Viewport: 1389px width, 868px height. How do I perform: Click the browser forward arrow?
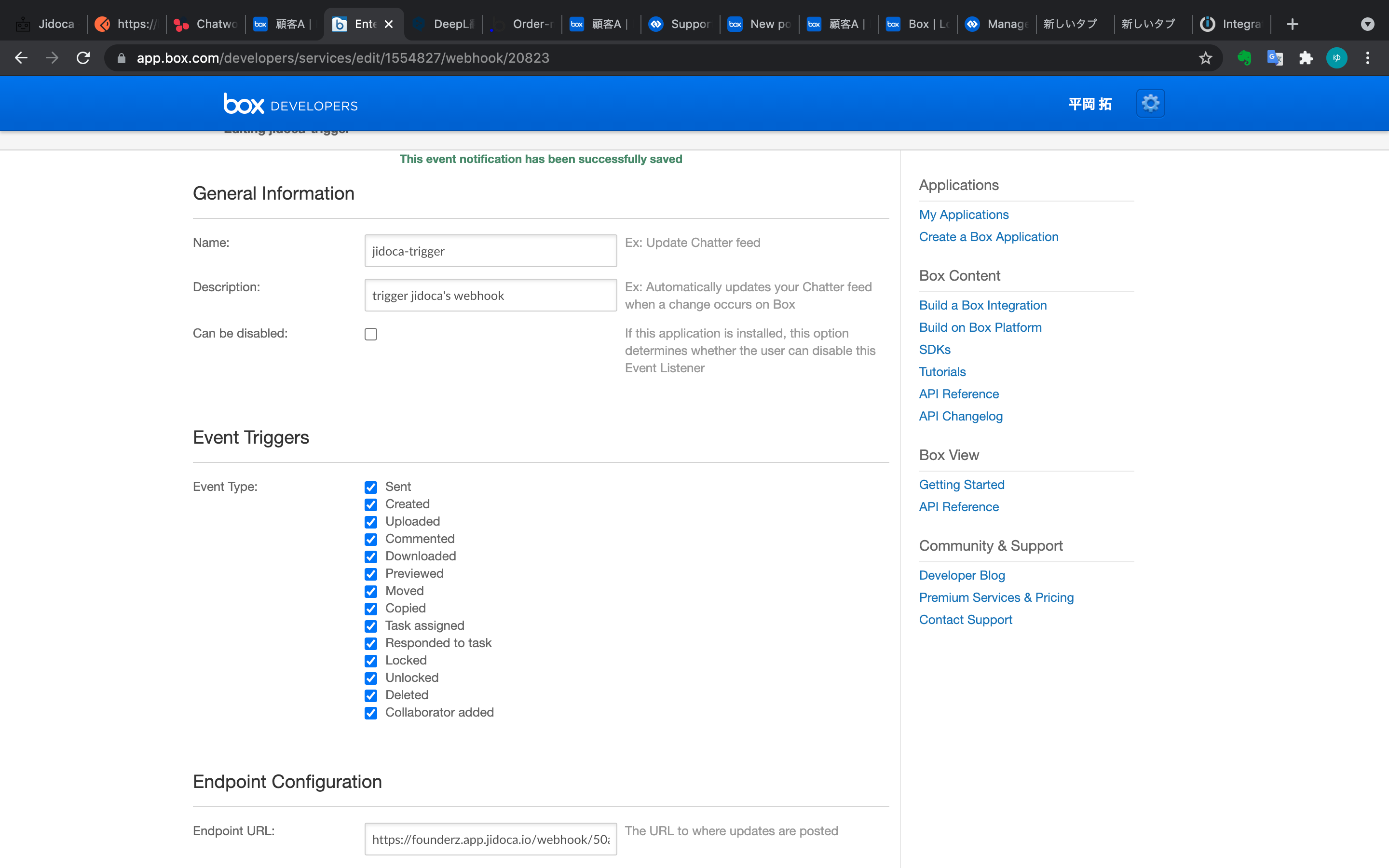(x=52, y=58)
